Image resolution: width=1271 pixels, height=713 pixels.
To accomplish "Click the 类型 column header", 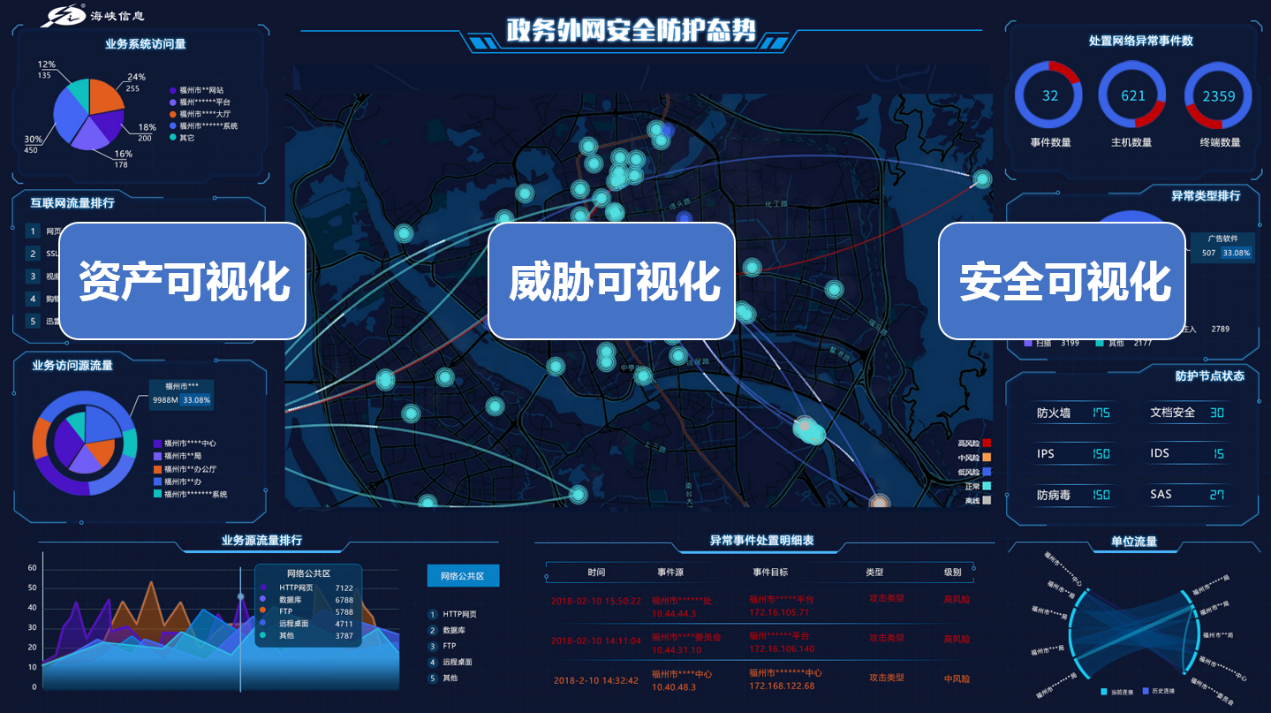I will click(875, 572).
